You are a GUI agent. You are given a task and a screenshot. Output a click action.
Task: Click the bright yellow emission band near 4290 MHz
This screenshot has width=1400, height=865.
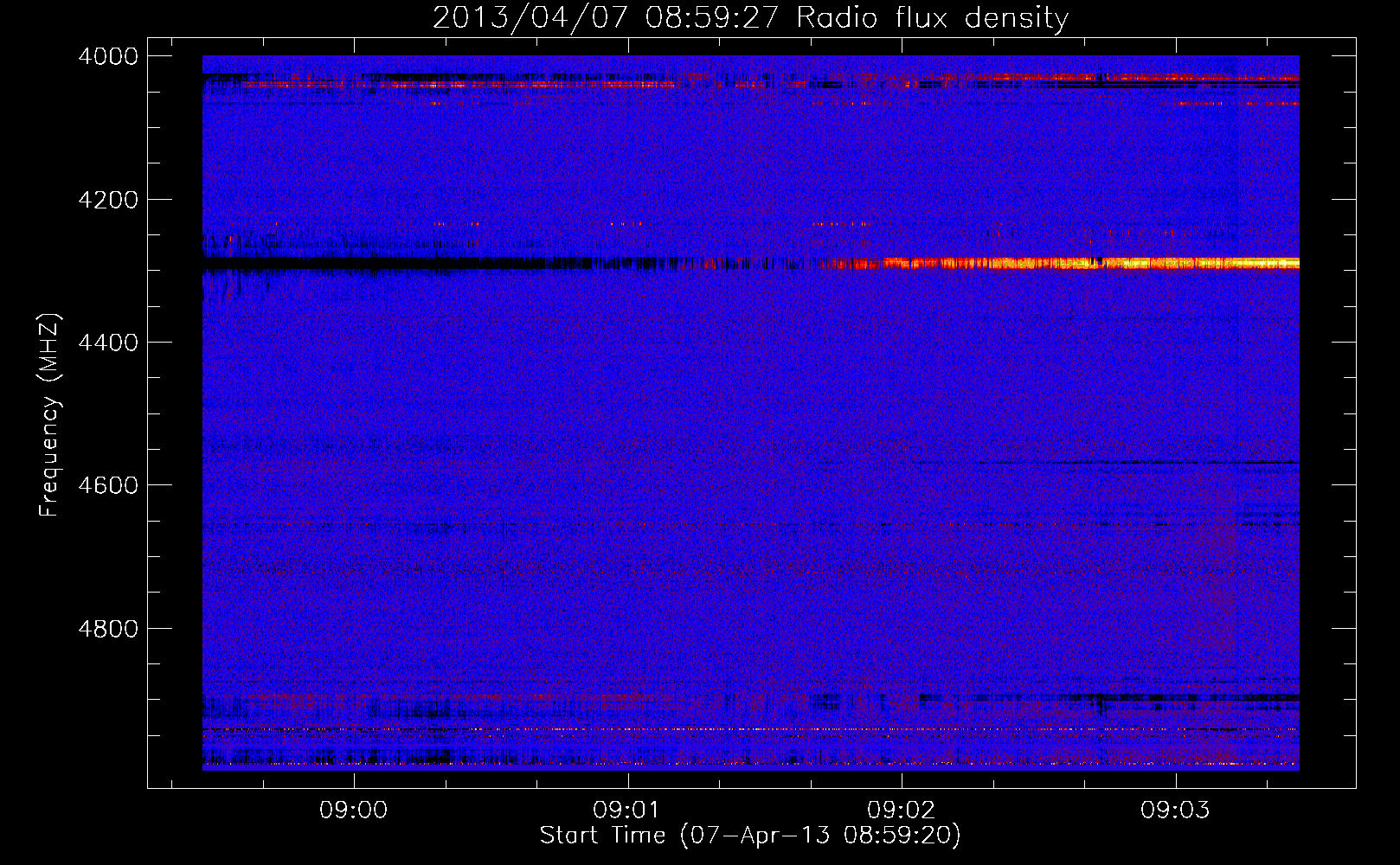pyautogui.click(x=1064, y=263)
